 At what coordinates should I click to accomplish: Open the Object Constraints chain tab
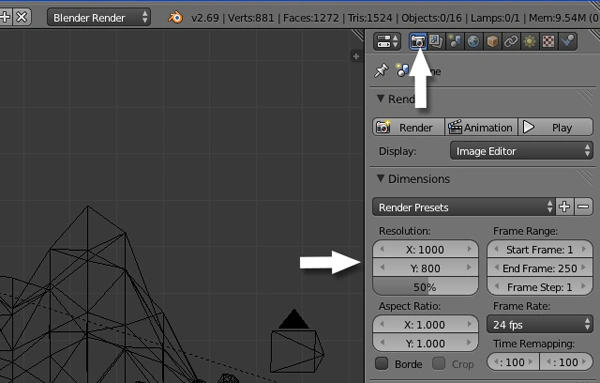point(510,41)
